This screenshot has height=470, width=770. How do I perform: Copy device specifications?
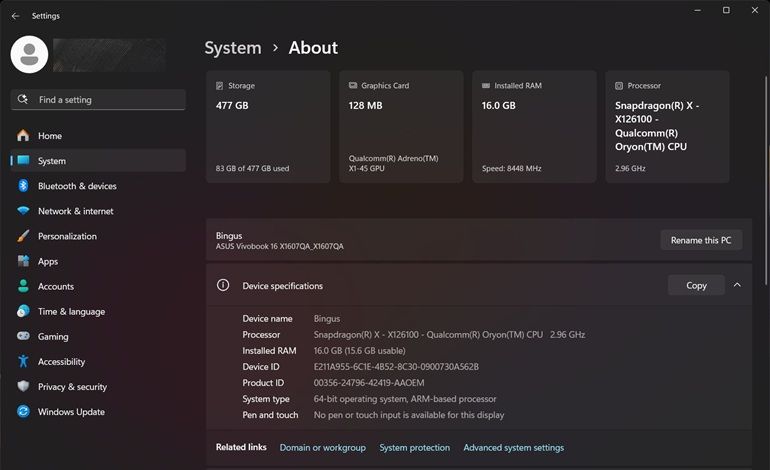click(696, 285)
